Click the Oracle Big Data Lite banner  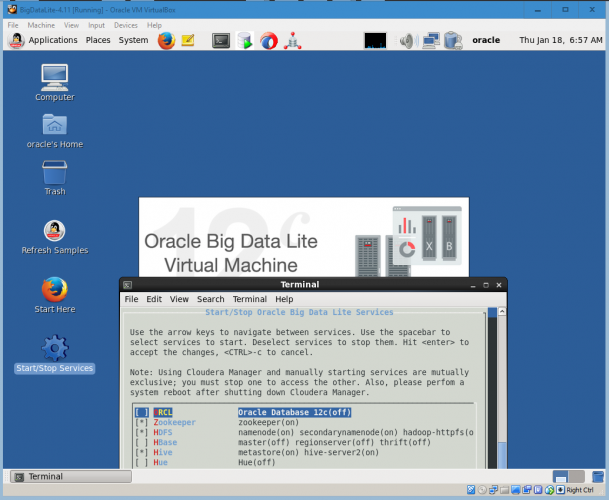coord(304,237)
